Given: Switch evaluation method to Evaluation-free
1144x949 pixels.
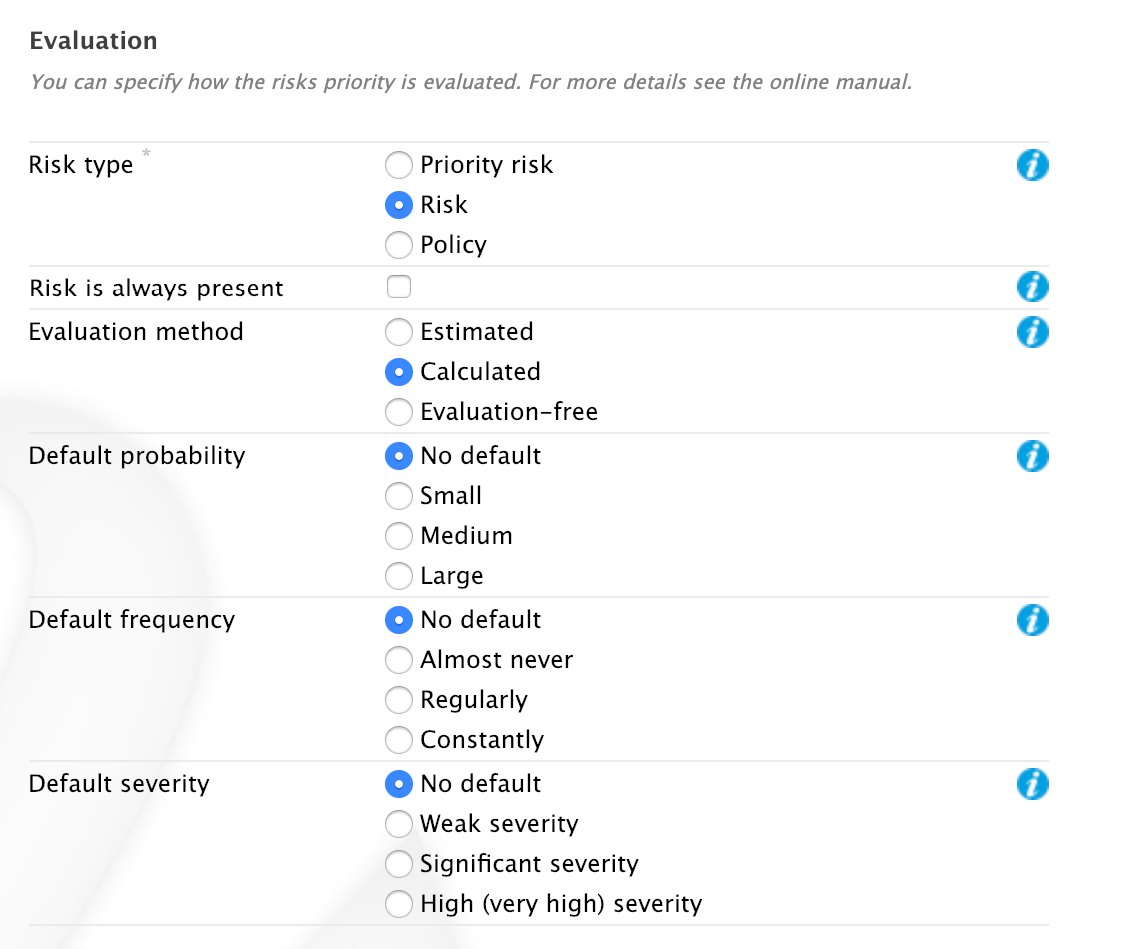Looking at the screenshot, I should (x=398, y=412).
